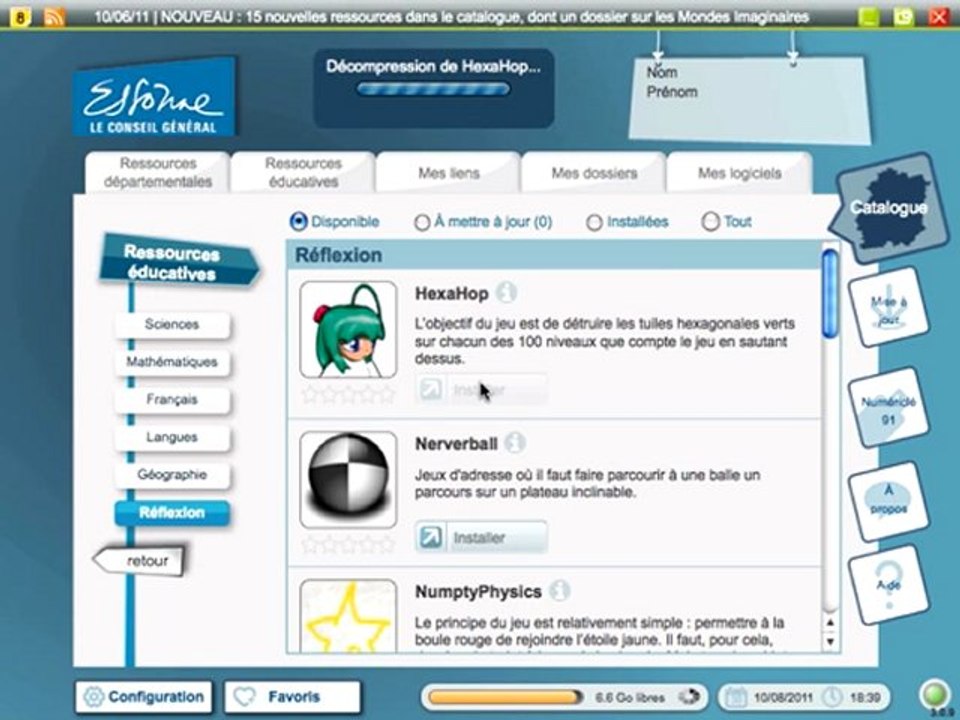Click the news ticker headline text
This screenshot has height=720, width=960.
click(452, 17)
